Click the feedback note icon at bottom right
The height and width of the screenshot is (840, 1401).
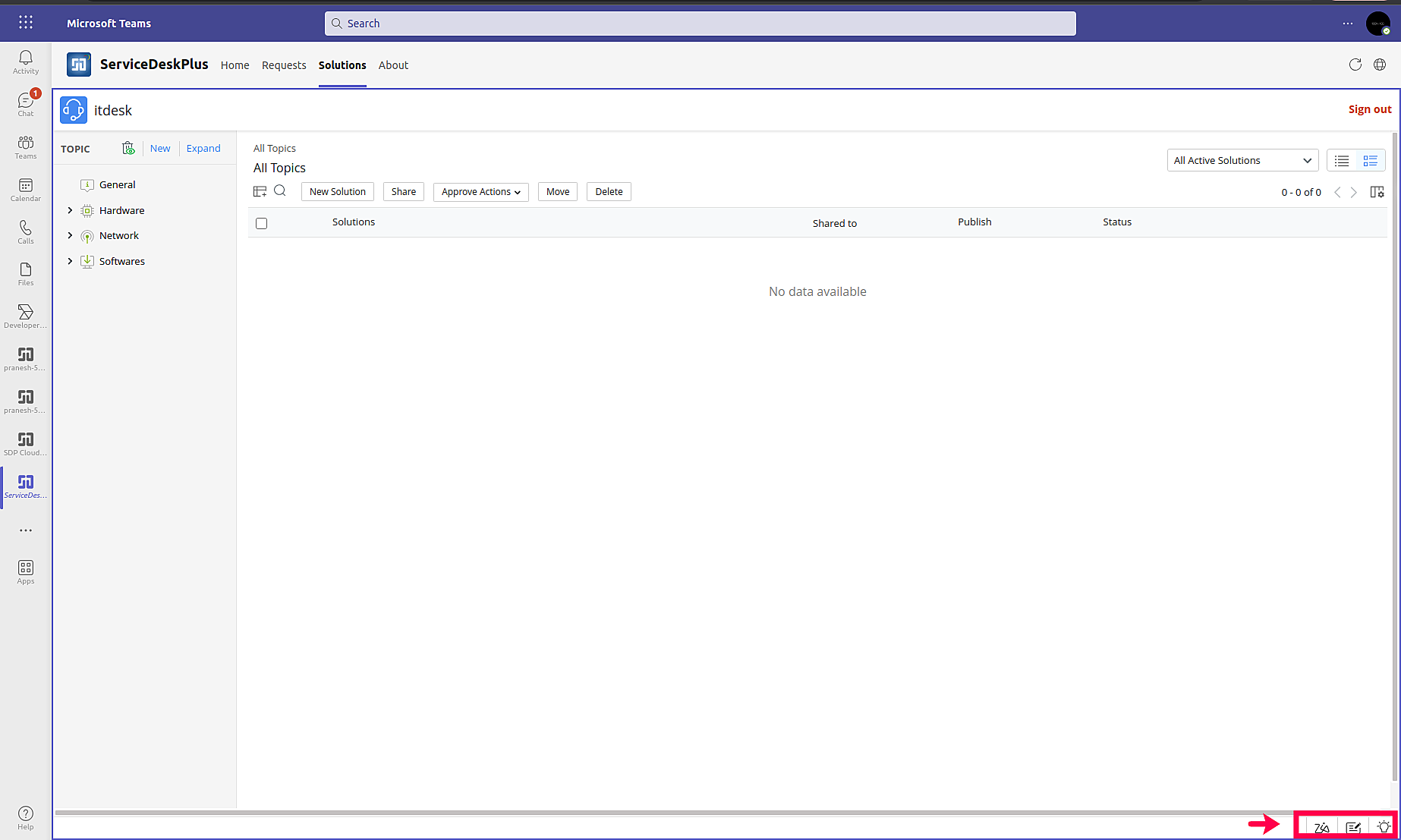click(x=1352, y=827)
